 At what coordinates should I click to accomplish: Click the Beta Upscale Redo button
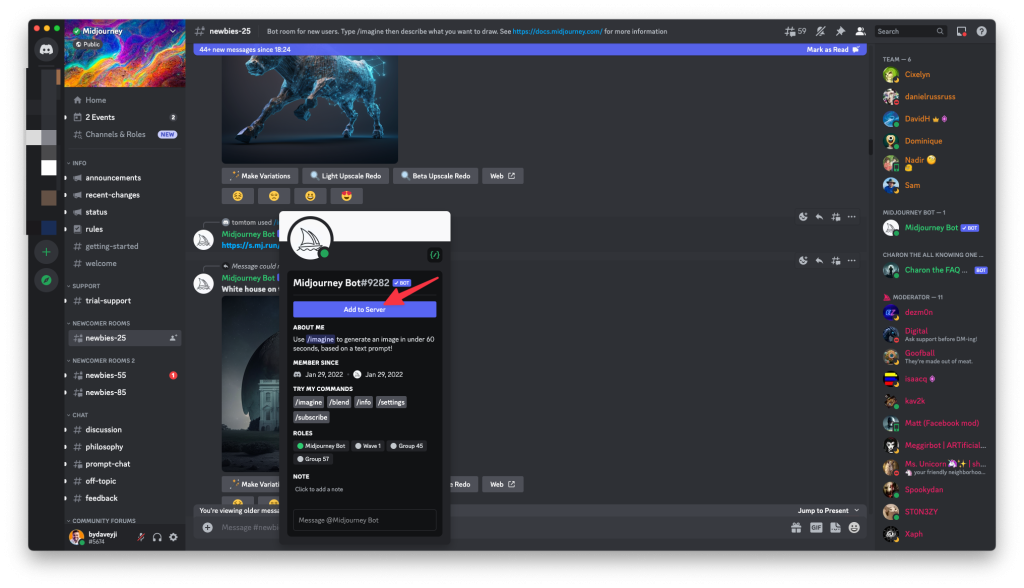[x=435, y=176]
